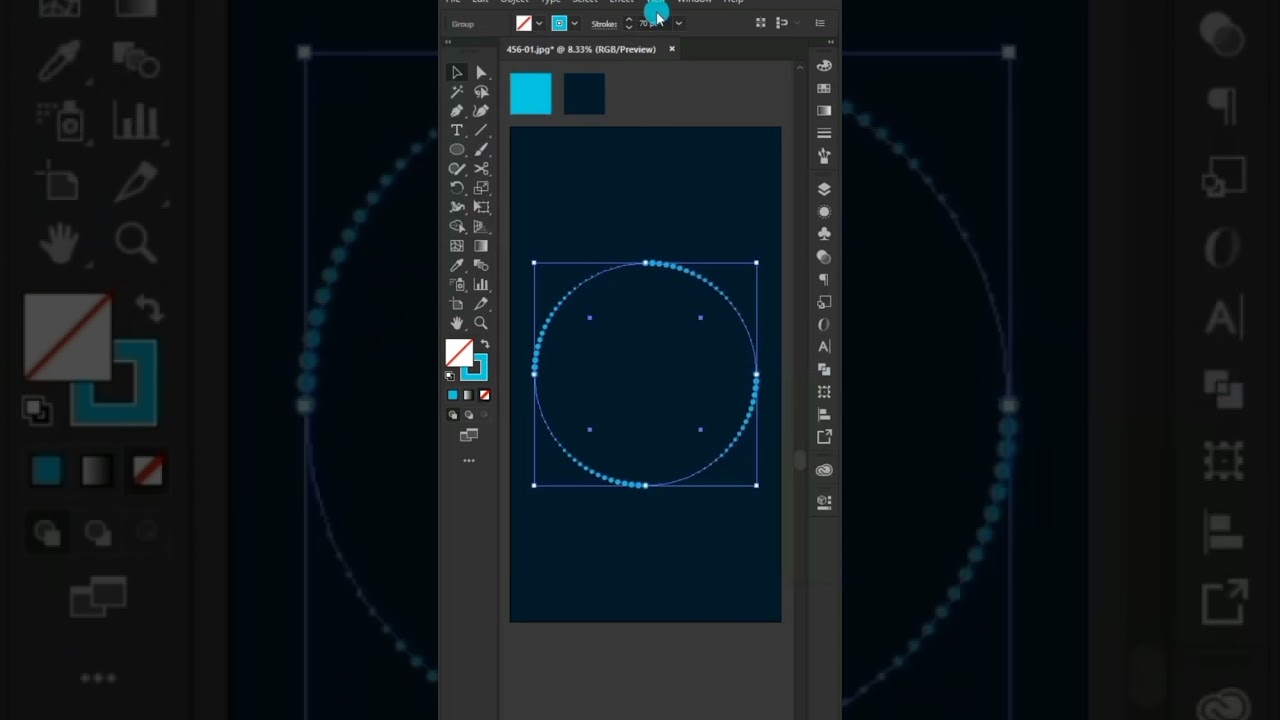Select the Pen tool
The image size is (1280, 720).
click(457, 111)
